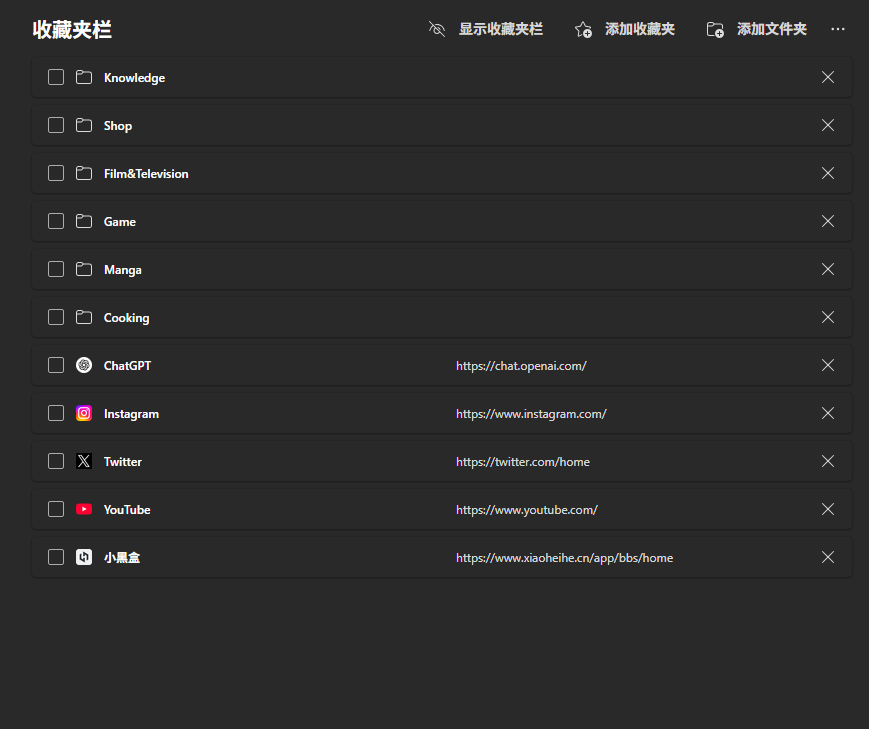
Task: Click the Instagram favicon
Action: pos(84,413)
